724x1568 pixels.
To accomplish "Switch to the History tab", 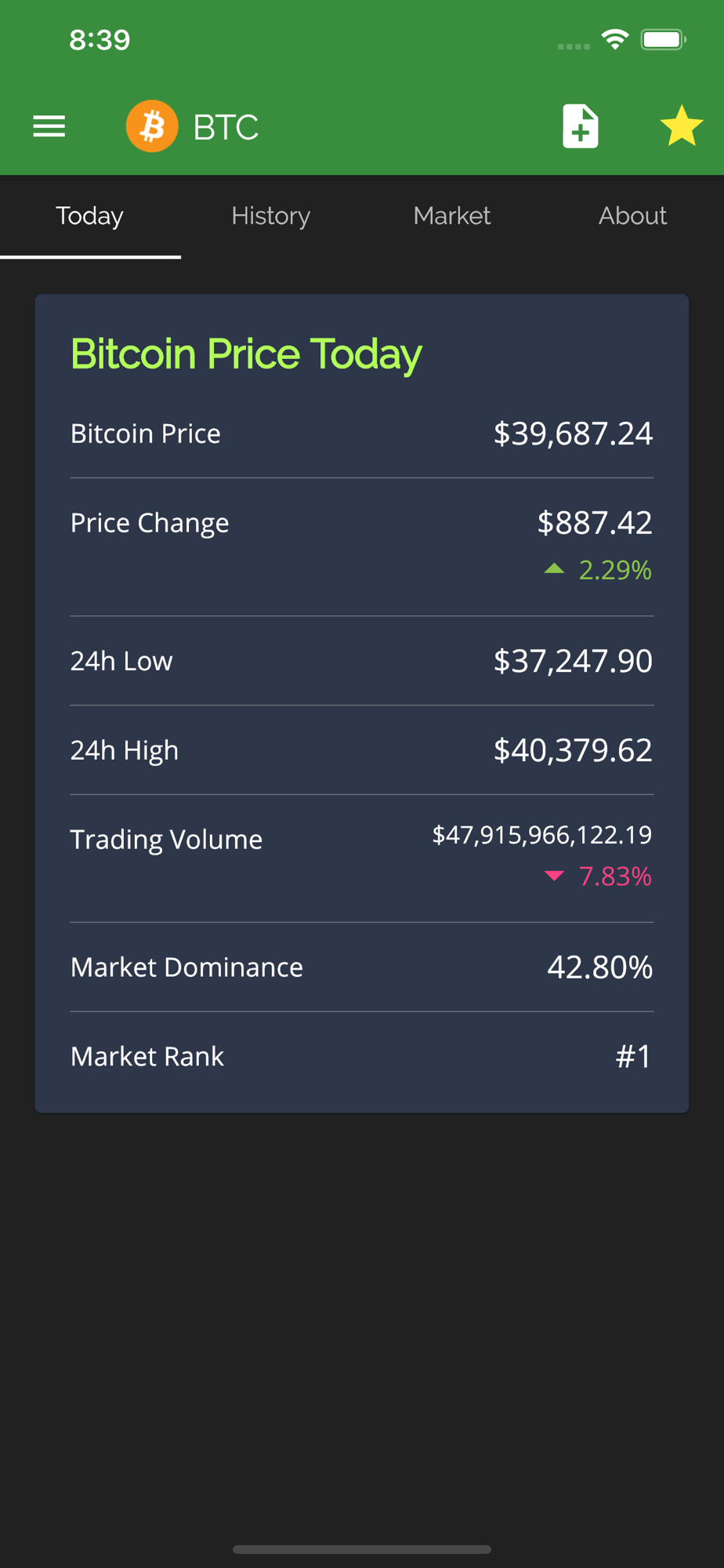I will point(271,216).
